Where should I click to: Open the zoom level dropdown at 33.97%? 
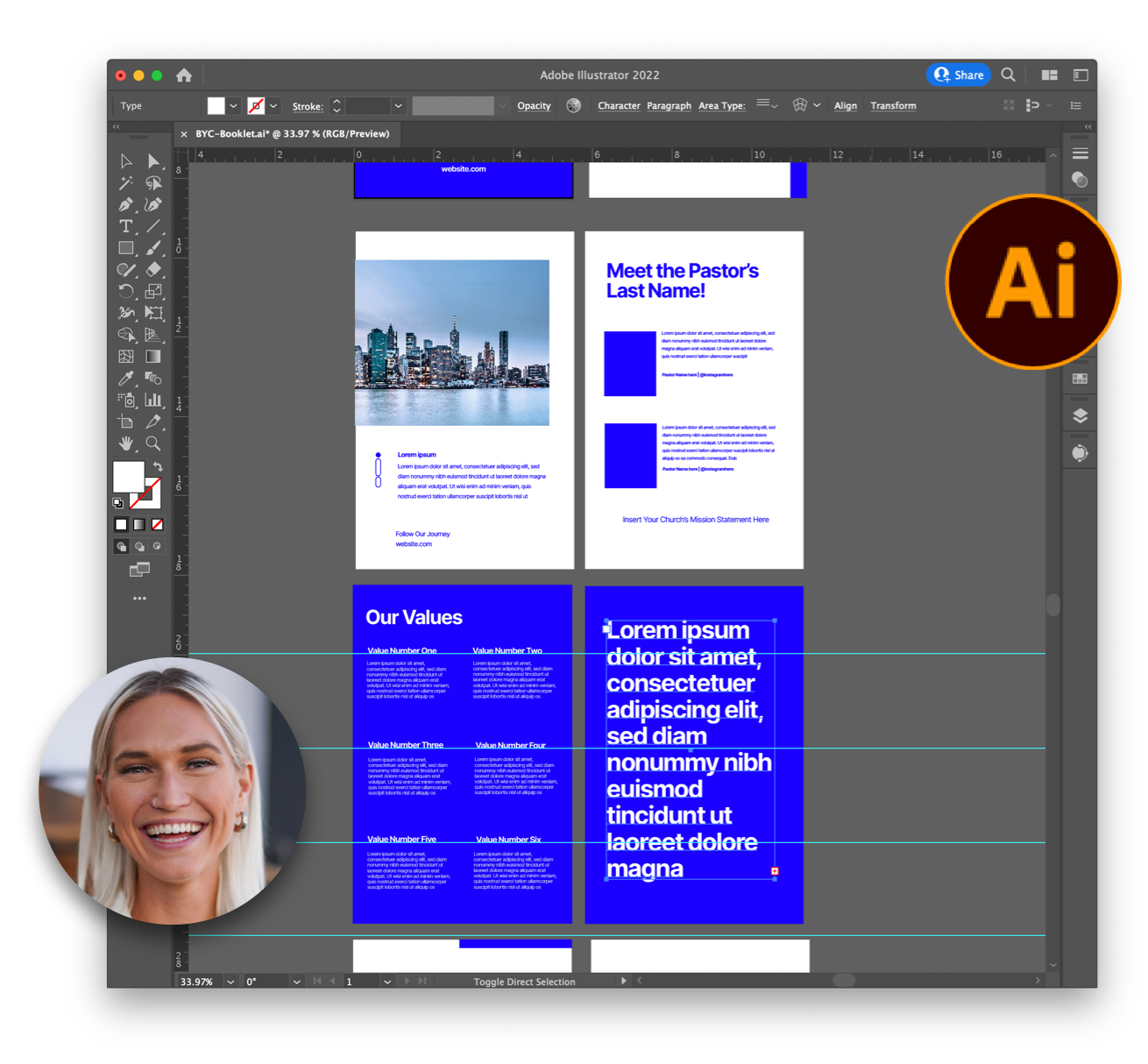[230, 982]
